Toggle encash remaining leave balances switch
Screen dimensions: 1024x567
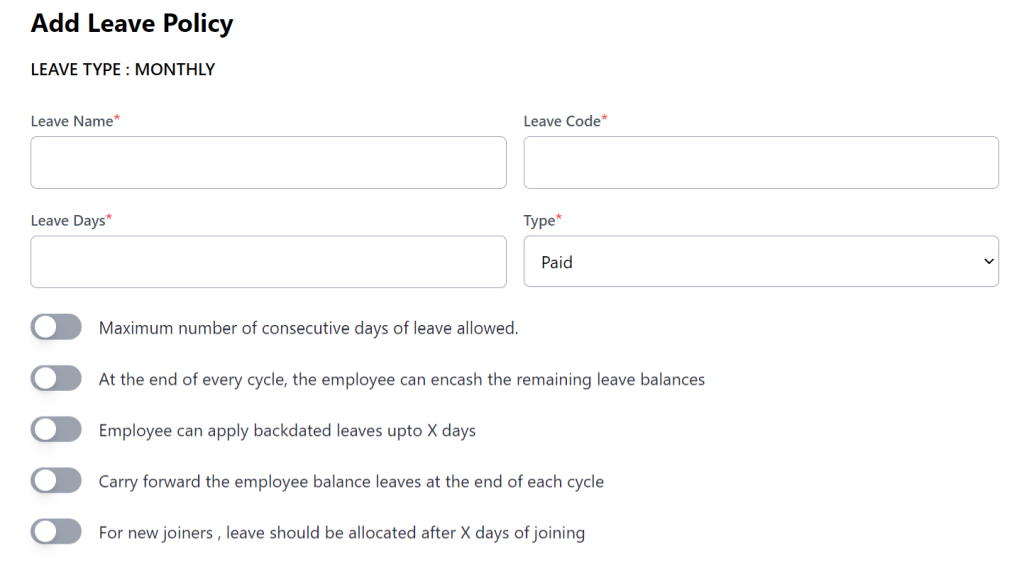pos(56,379)
